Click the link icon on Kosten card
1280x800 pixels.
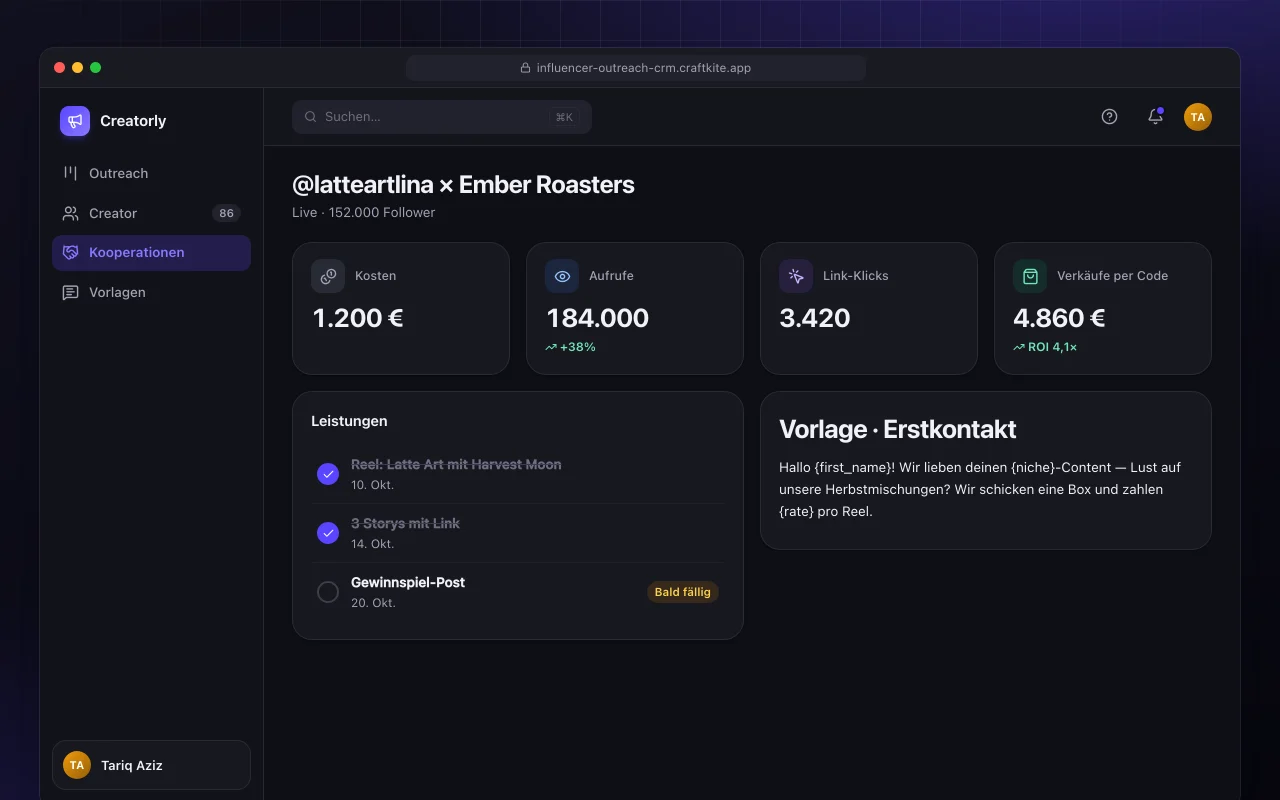(x=328, y=276)
